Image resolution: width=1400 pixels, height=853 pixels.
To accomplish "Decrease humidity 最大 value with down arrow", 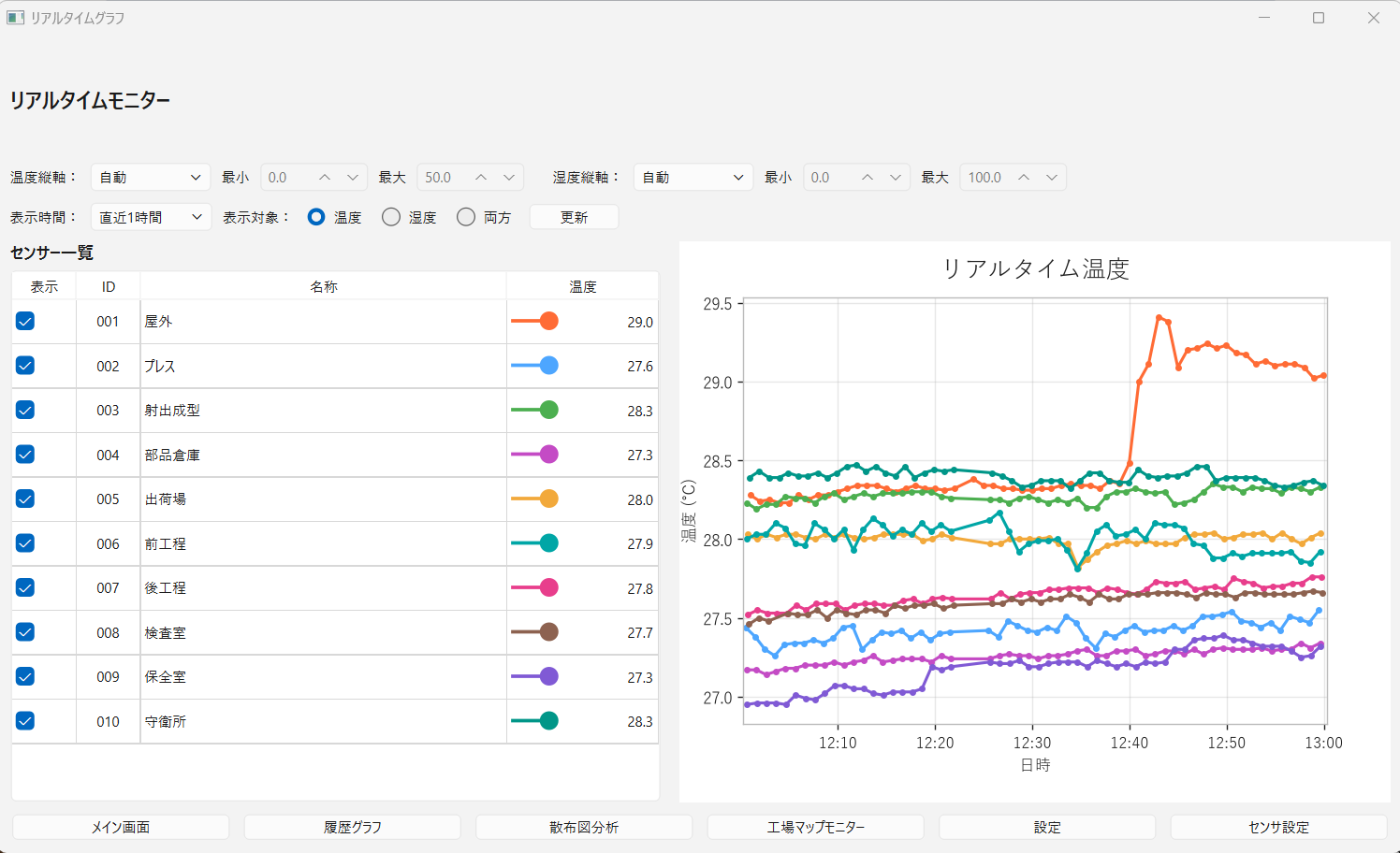I will [x=1052, y=177].
